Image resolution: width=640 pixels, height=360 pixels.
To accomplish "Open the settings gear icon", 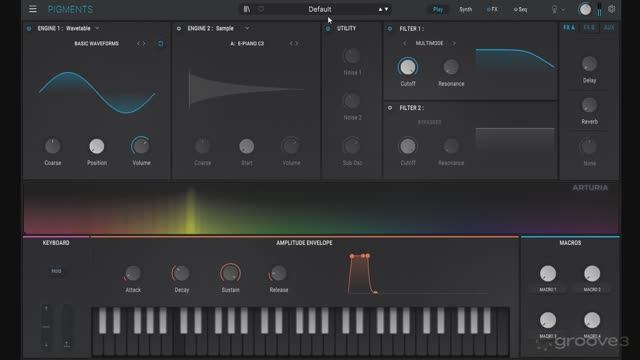I will [x=611, y=9].
